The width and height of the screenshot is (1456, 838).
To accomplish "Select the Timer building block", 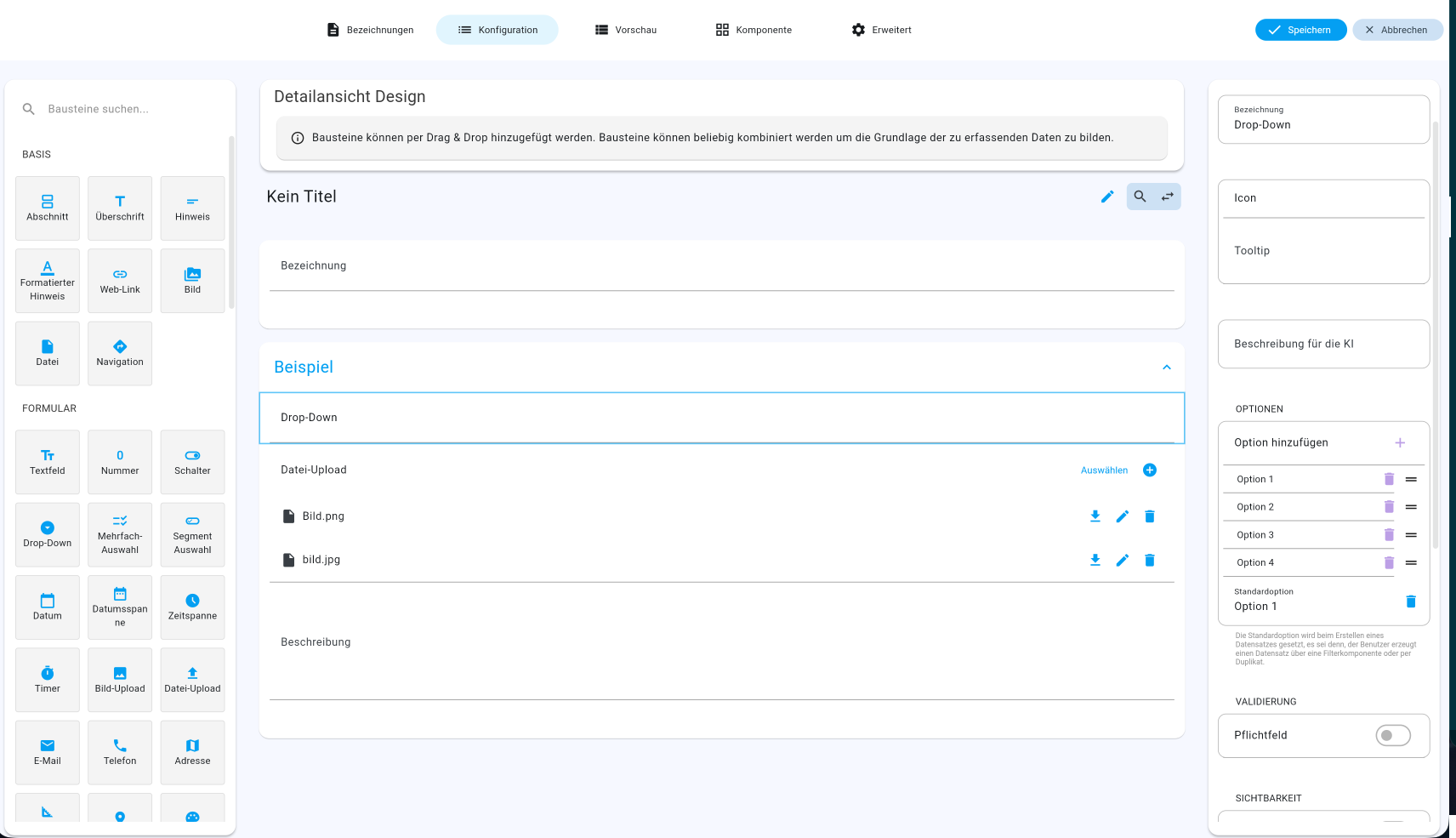I will point(48,680).
